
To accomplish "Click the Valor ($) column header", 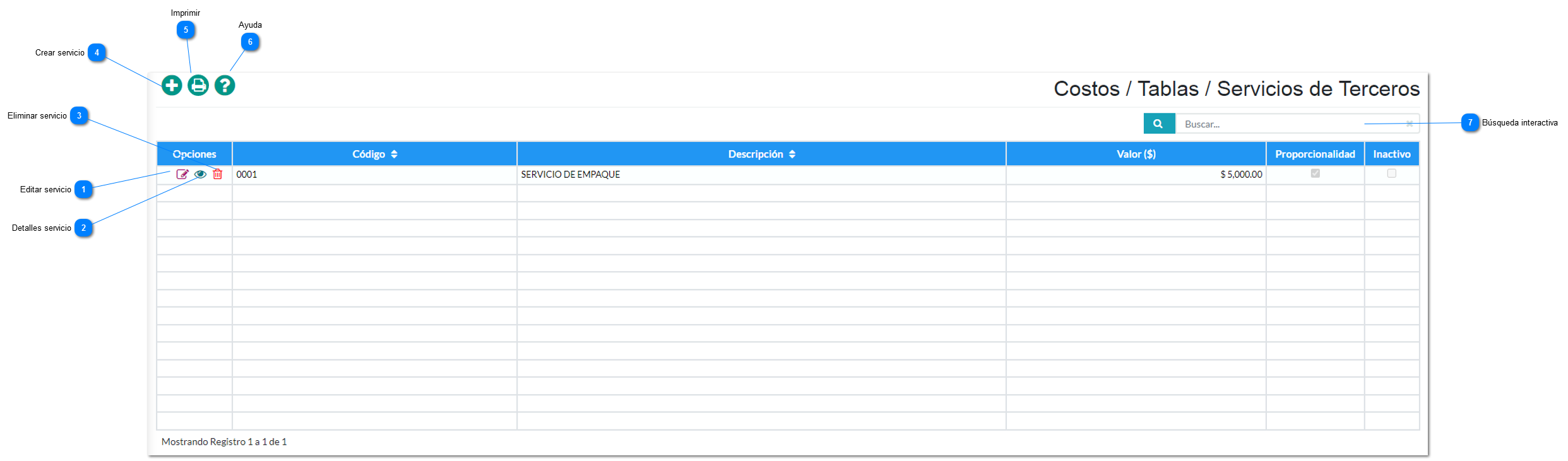I will coord(1136,154).
